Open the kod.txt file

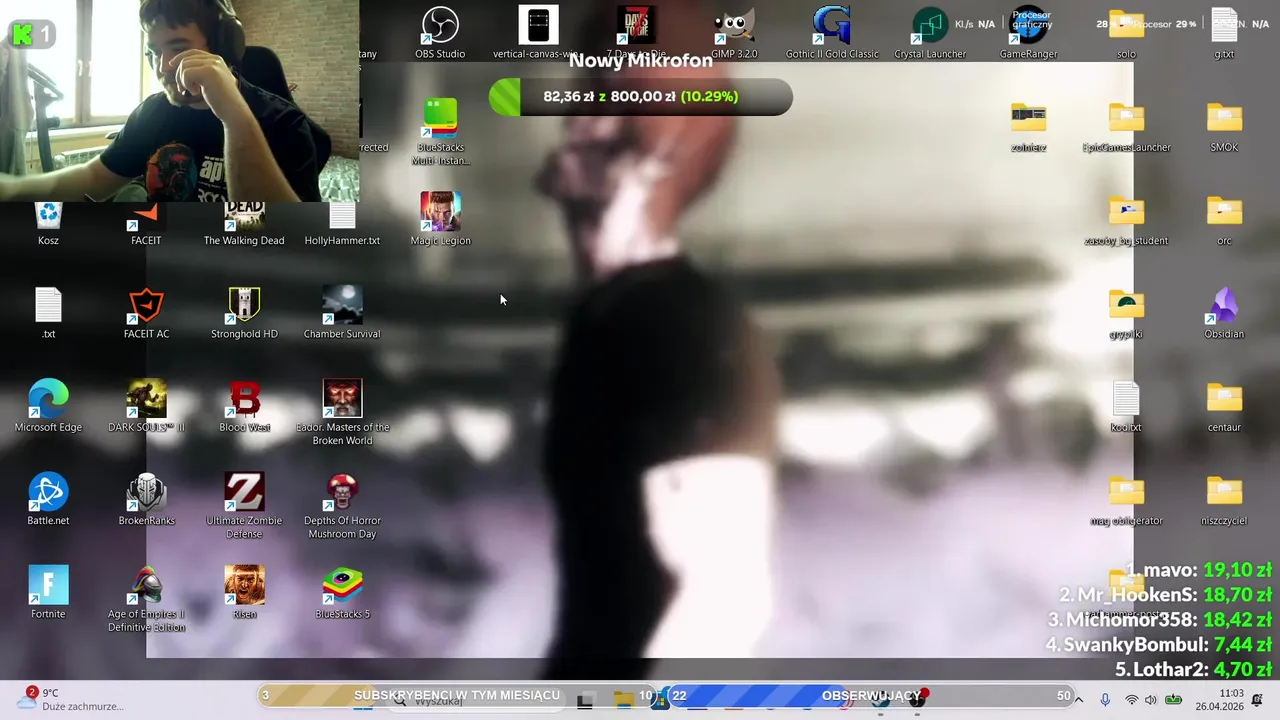click(1126, 406)
